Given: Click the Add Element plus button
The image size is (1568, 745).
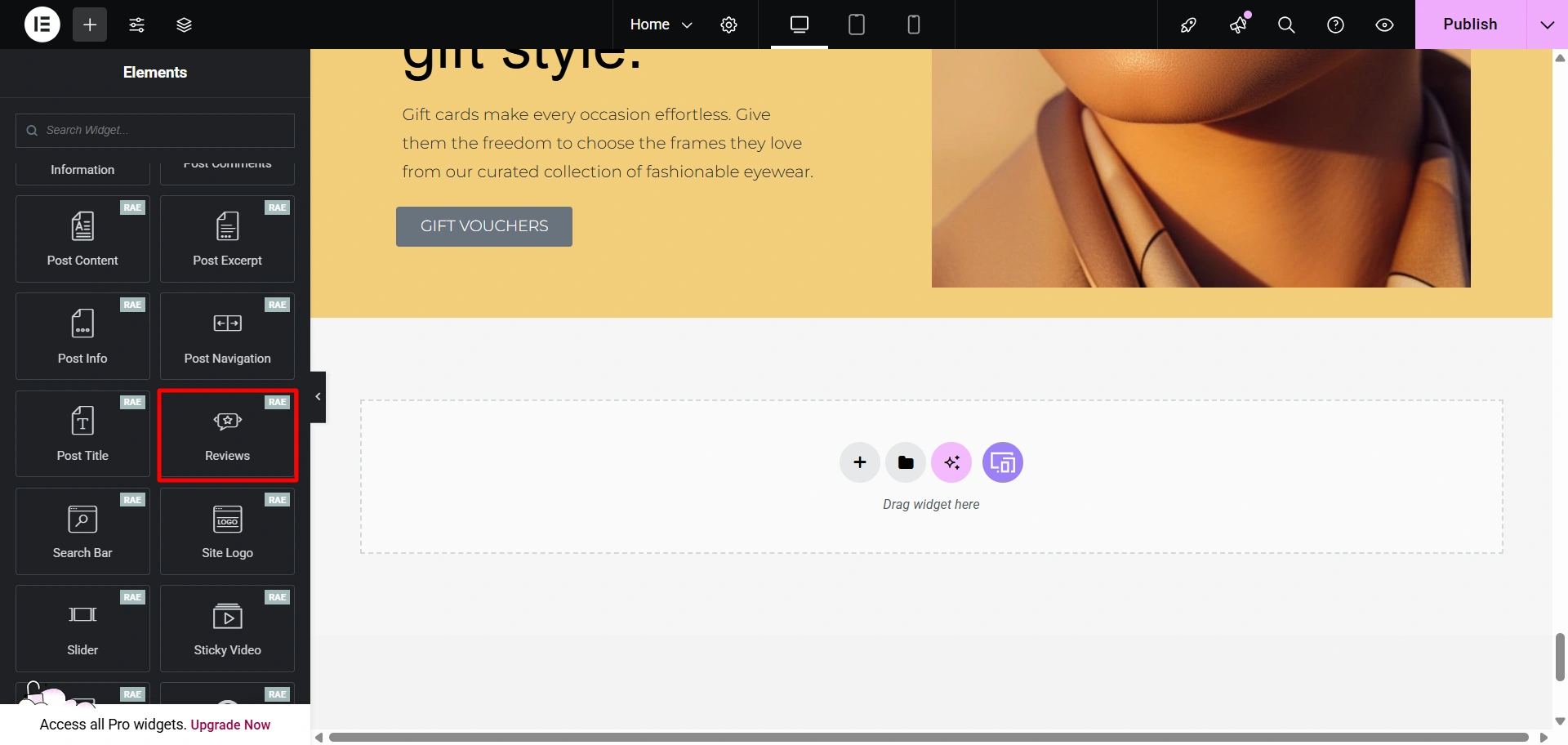Looking at the screenshot, I should (x=90, y=25).
